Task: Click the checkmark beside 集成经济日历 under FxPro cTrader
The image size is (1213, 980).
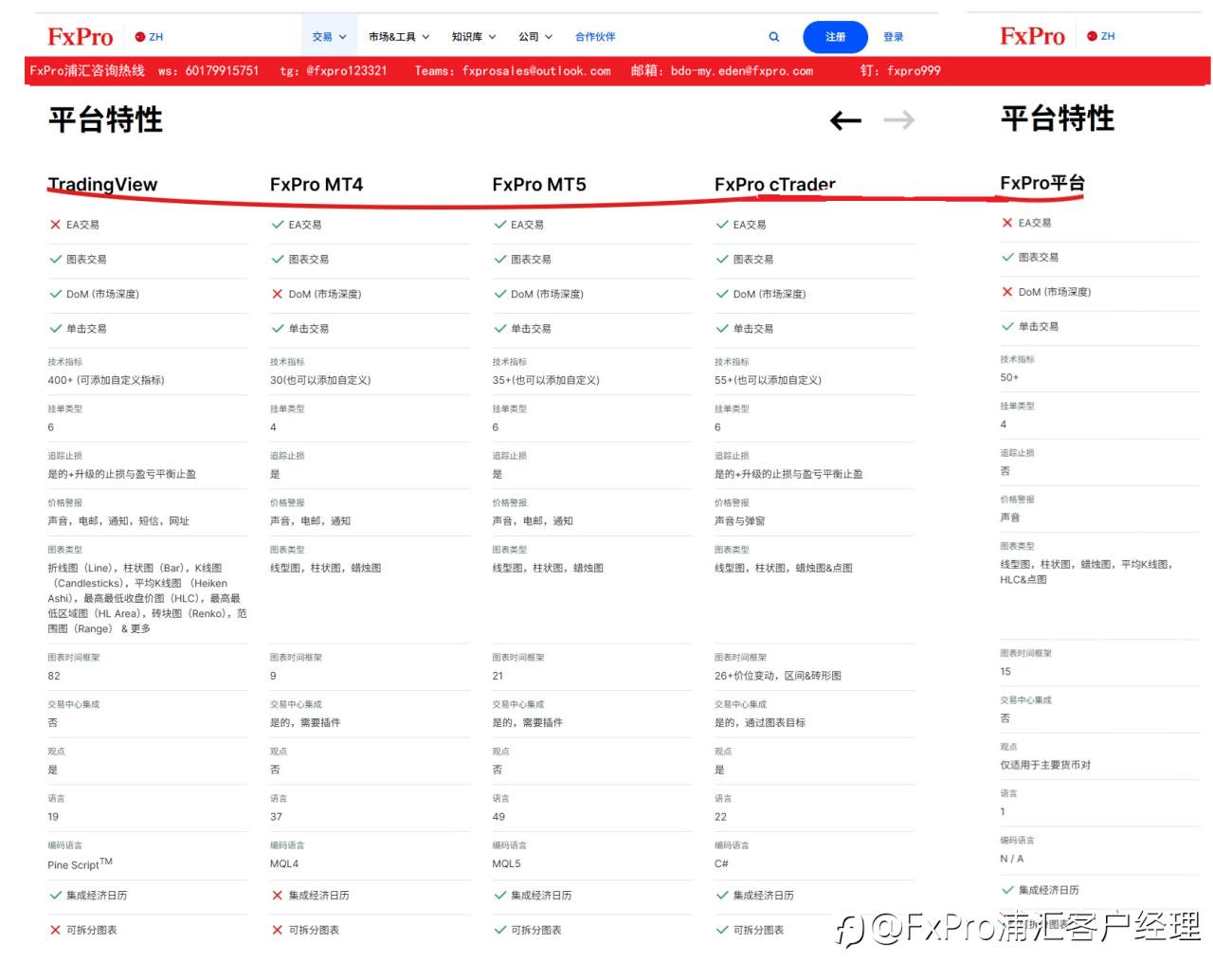Action: click(722, 895)
